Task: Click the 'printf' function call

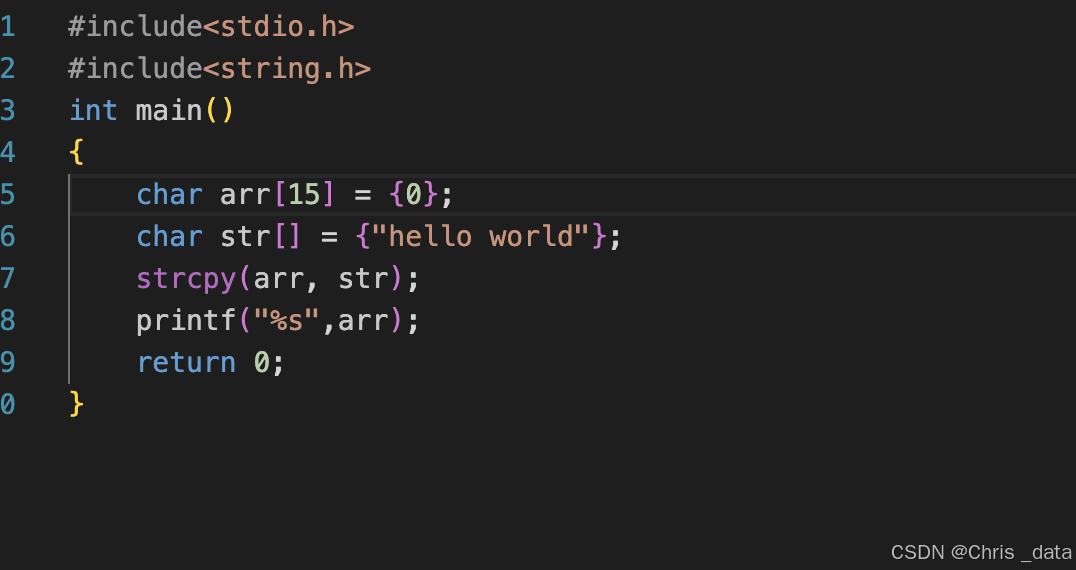Action: [186, 320]
